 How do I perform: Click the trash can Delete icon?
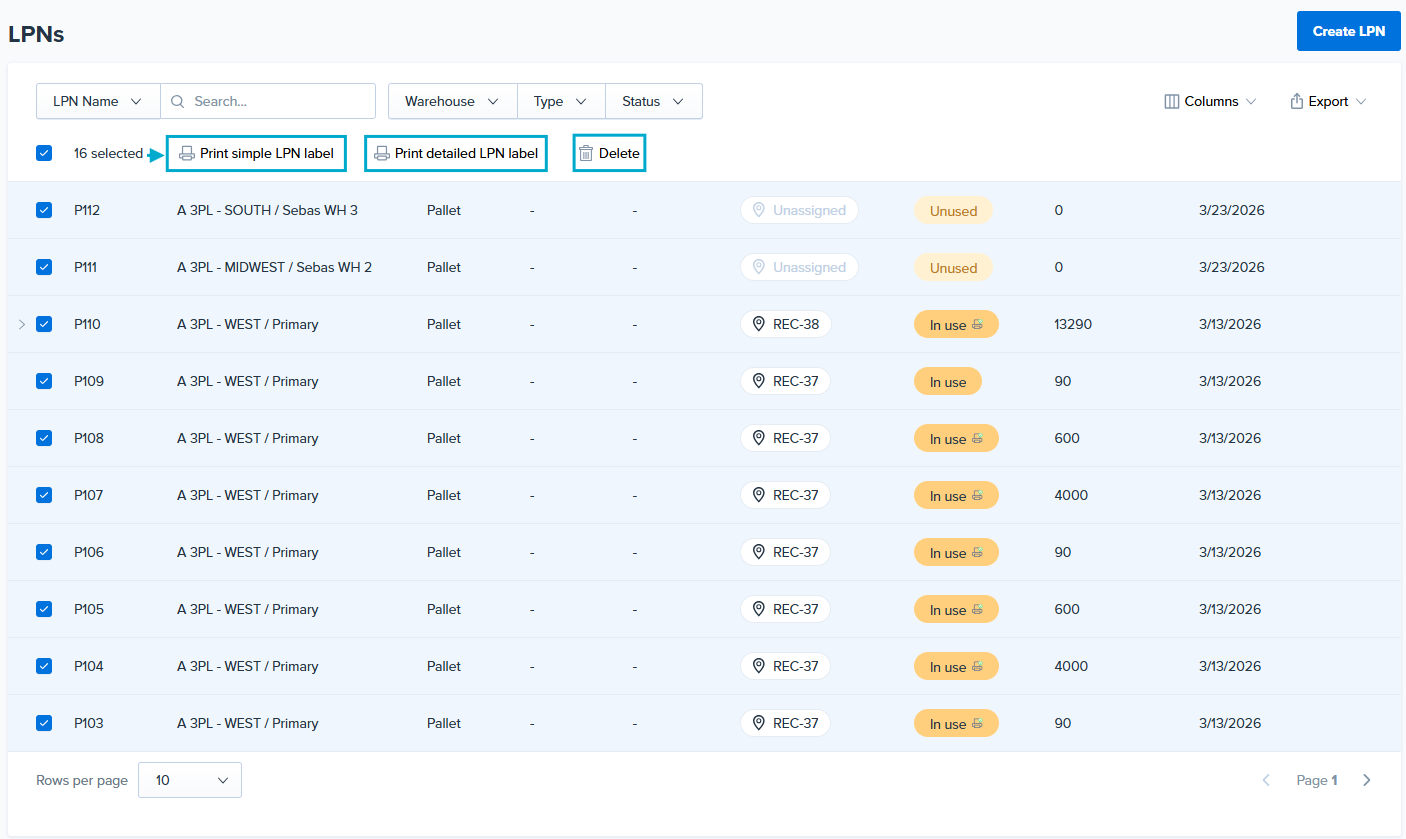pyautogui.click(x=586, y=154)
